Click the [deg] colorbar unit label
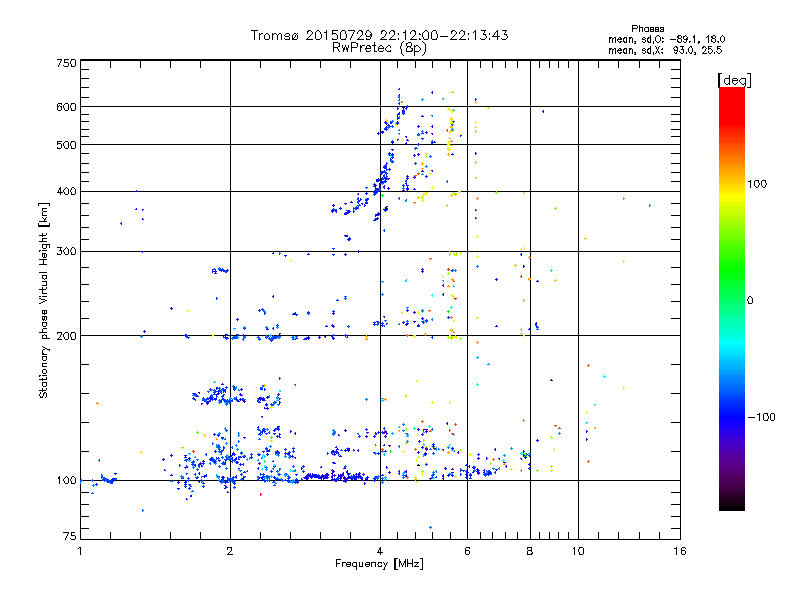 tap(734, 80)
